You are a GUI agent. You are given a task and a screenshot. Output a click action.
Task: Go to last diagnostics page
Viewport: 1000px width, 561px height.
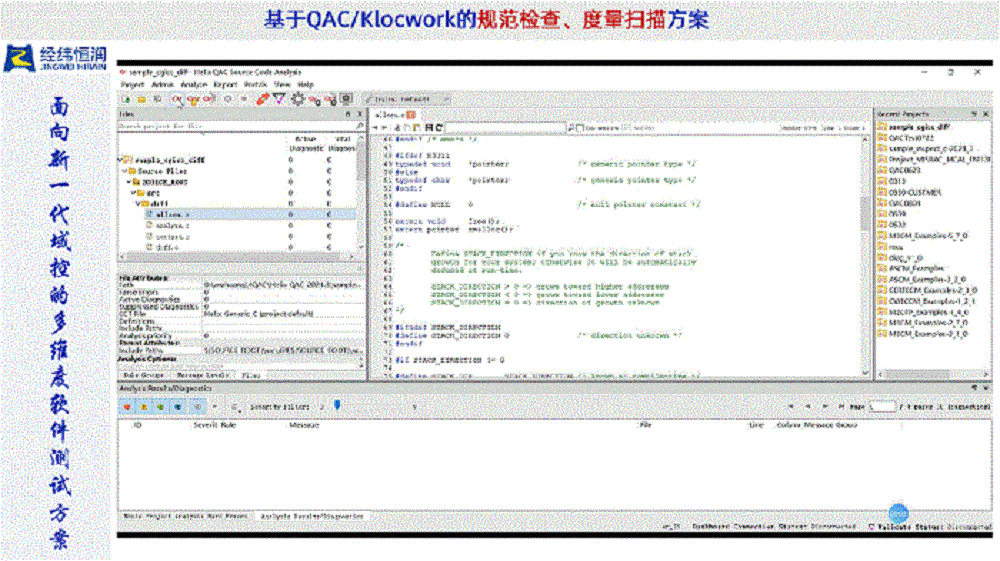click(x=842, y=407)
